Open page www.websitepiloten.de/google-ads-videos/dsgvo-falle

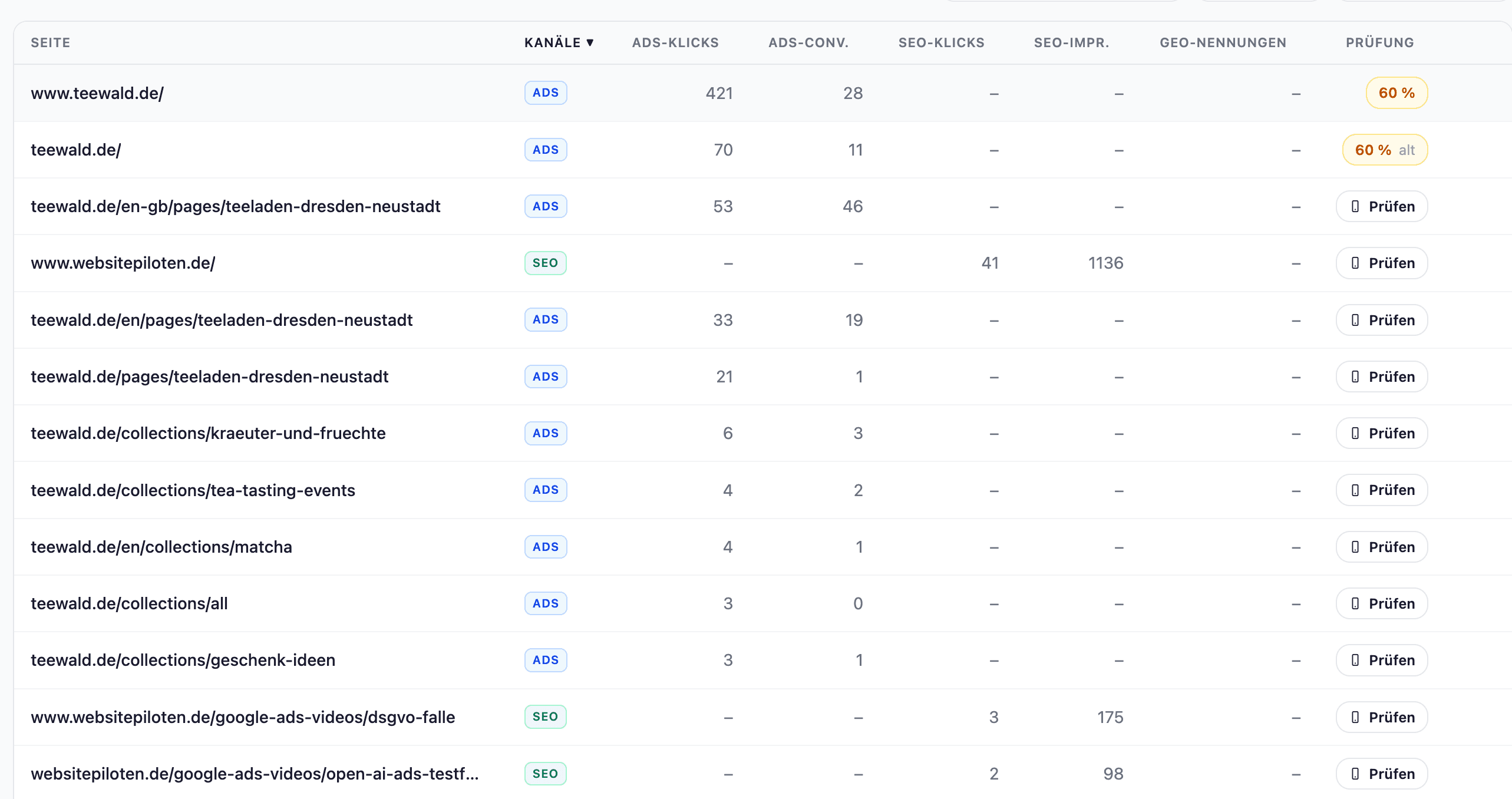pos(243,717)
